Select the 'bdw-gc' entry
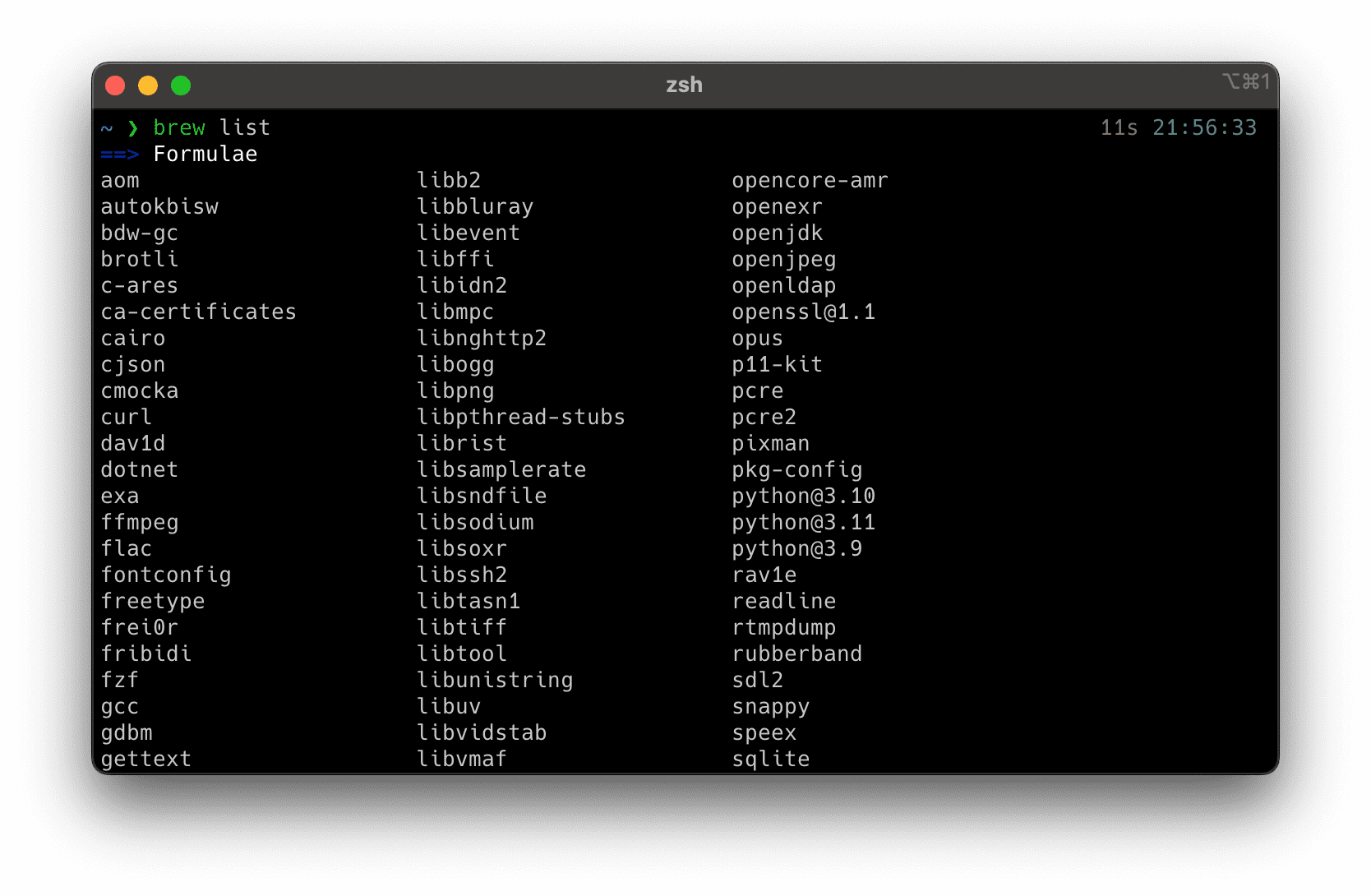The image size is (1371, 896). tap(140, 233)
